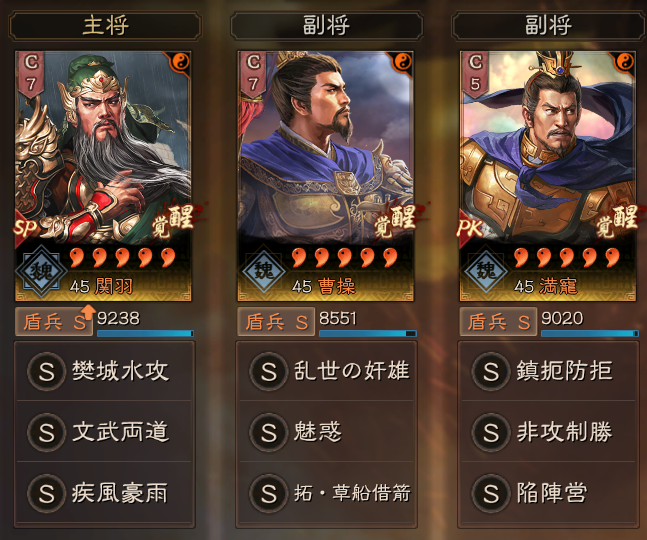Open the 盾兵 S troop type under 曹操
The width and height of the screenshot is (647, 540).
tap(276, 322)
